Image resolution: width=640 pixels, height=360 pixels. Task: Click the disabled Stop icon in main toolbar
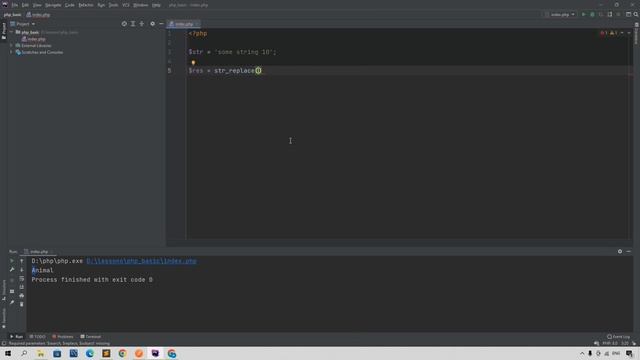coord(618,14)
